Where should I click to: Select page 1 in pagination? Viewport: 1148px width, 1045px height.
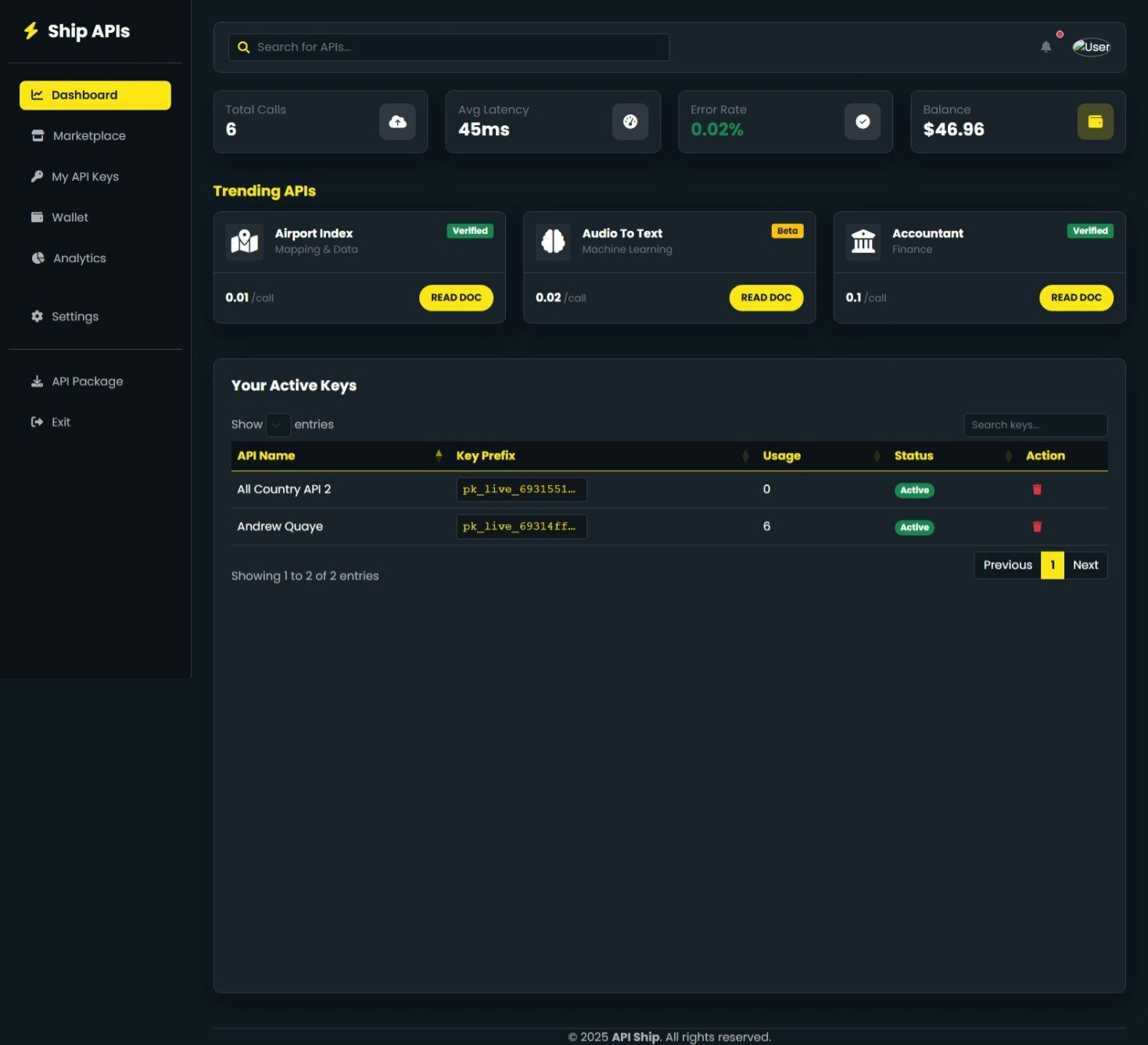[1053, 565]
